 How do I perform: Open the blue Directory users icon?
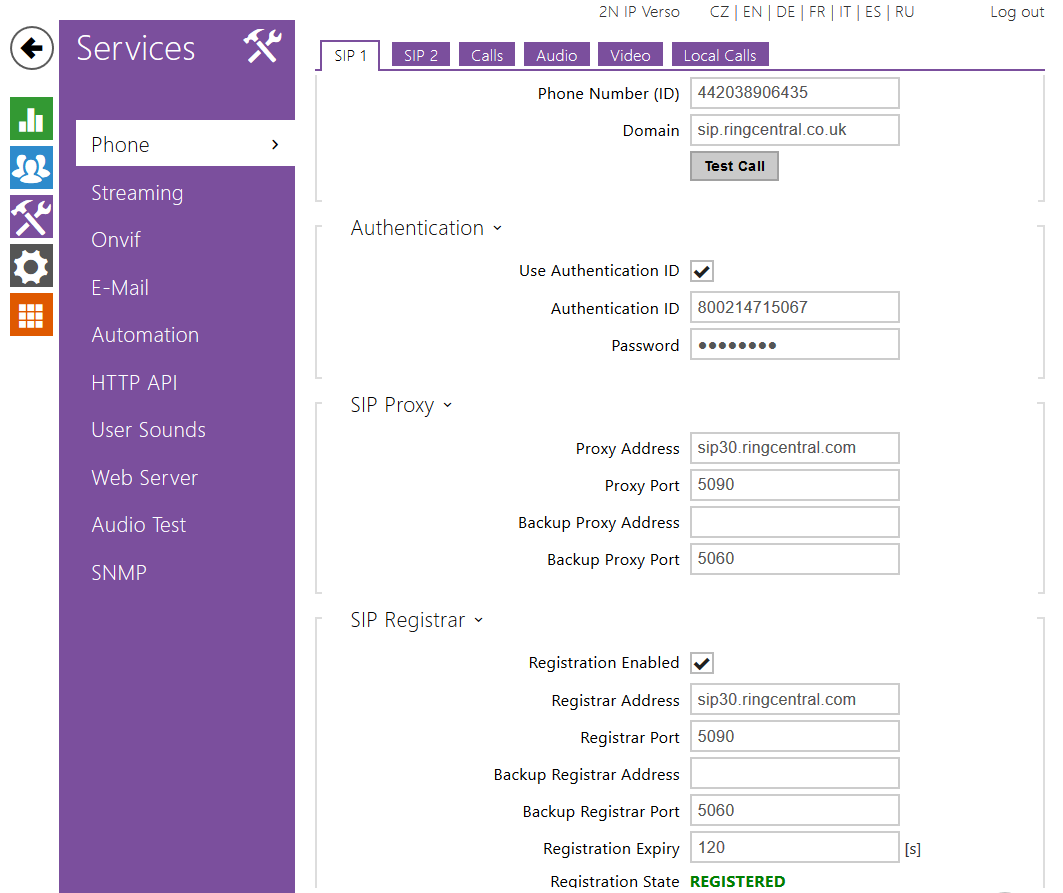[x=31, y=168]
